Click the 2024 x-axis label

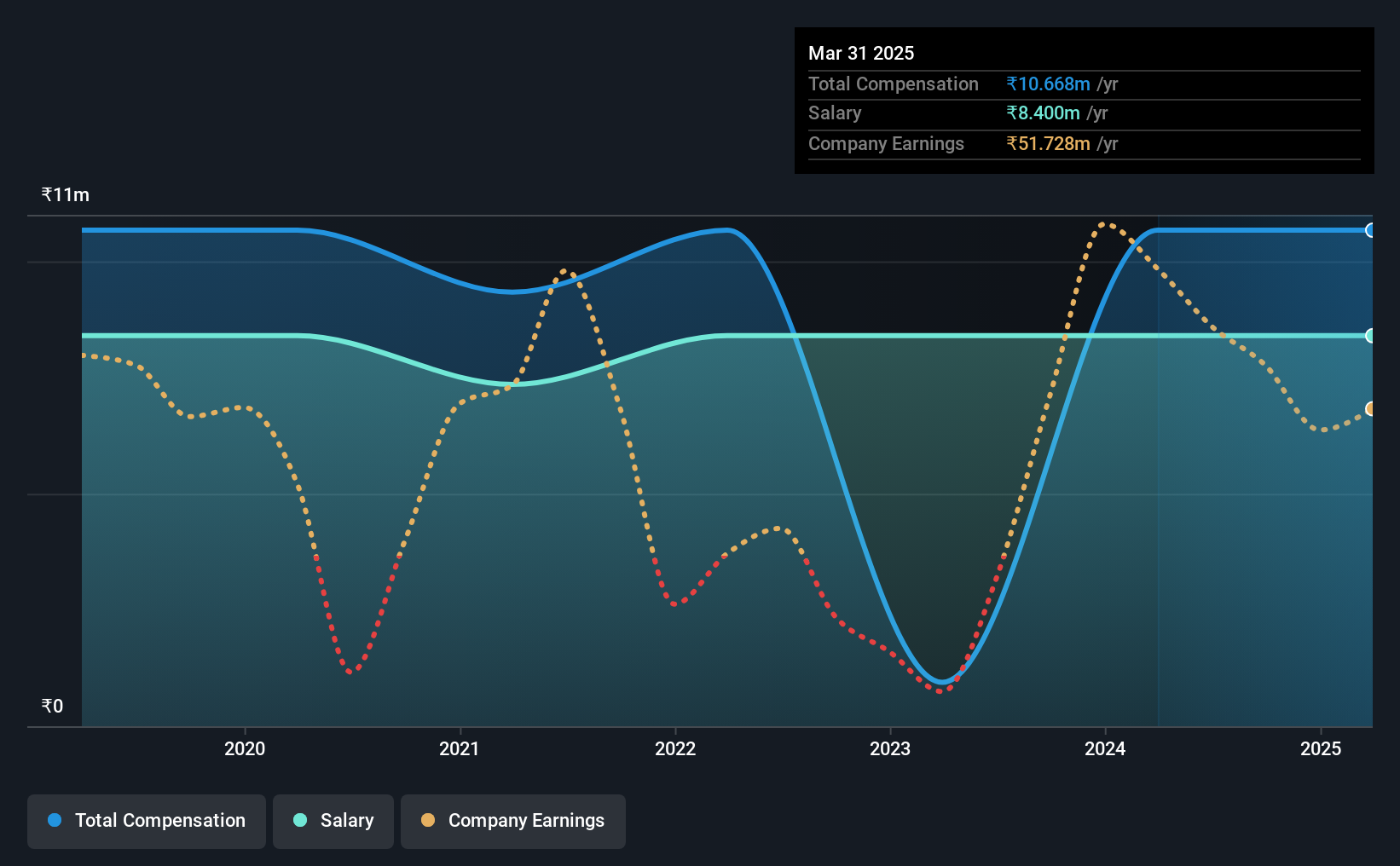click(x=1105, y=748)
